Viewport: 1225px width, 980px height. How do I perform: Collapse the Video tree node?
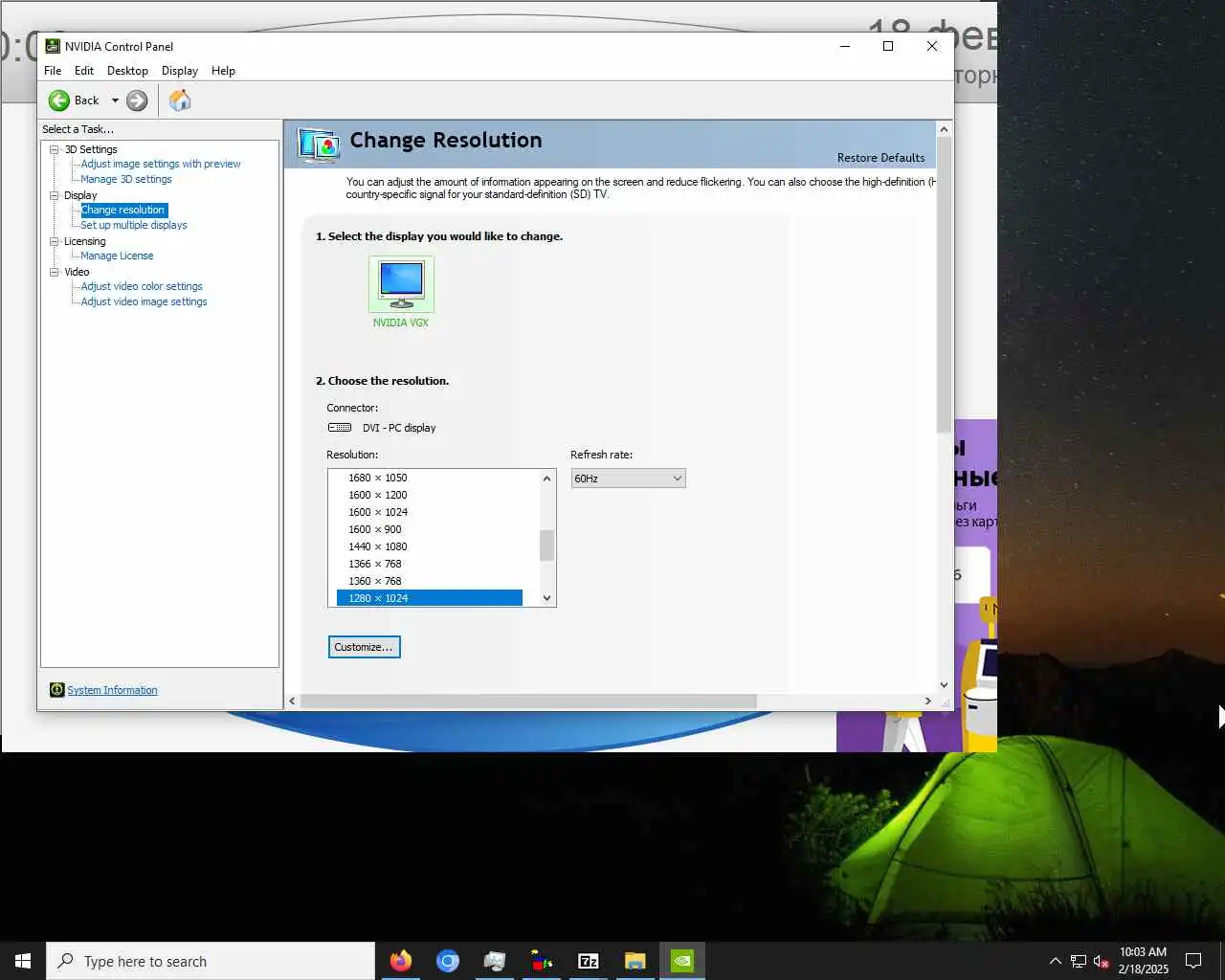(x=55, y=272)
